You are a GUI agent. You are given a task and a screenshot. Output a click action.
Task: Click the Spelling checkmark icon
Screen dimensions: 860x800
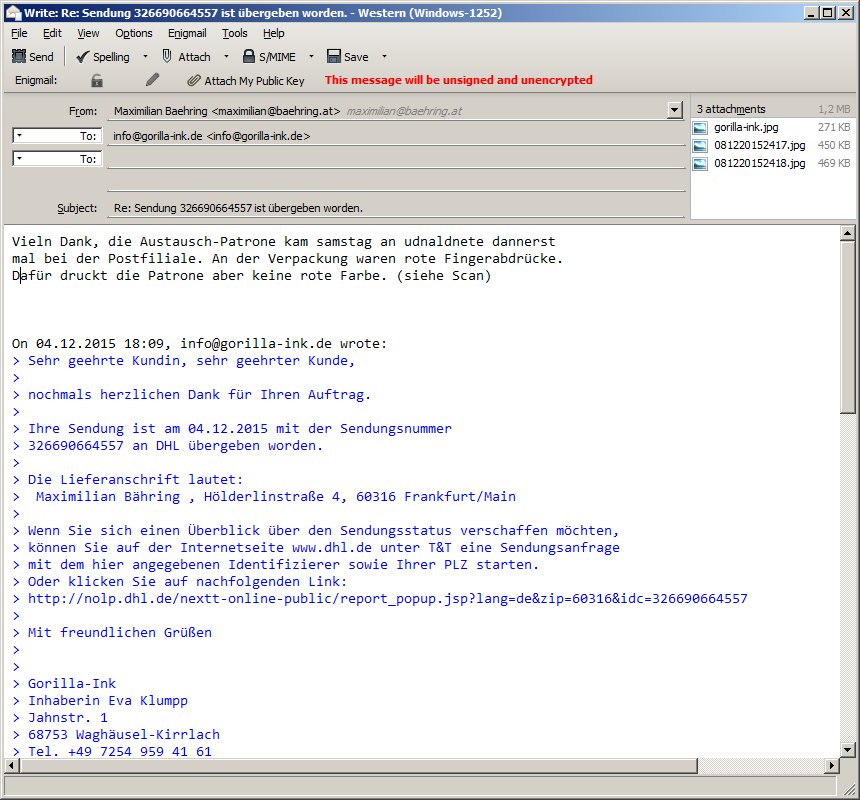coord(82,56)
